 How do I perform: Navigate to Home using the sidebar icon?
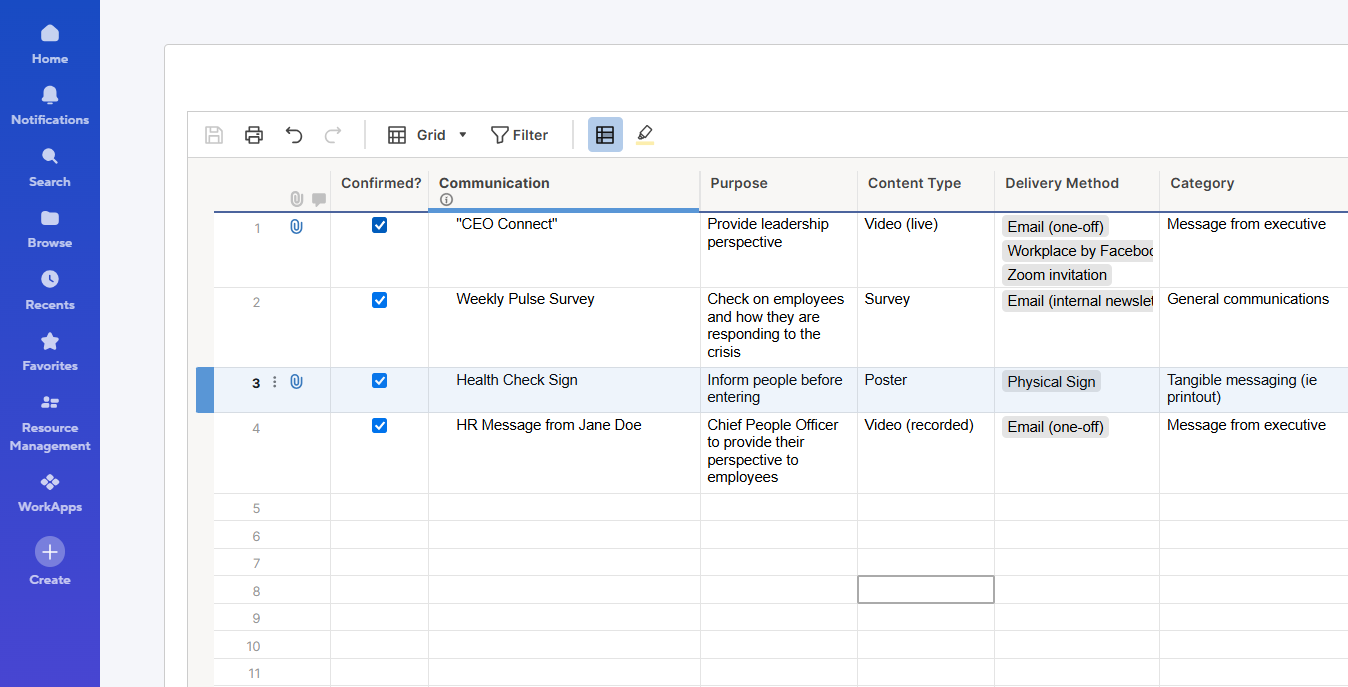click(49, 33)
